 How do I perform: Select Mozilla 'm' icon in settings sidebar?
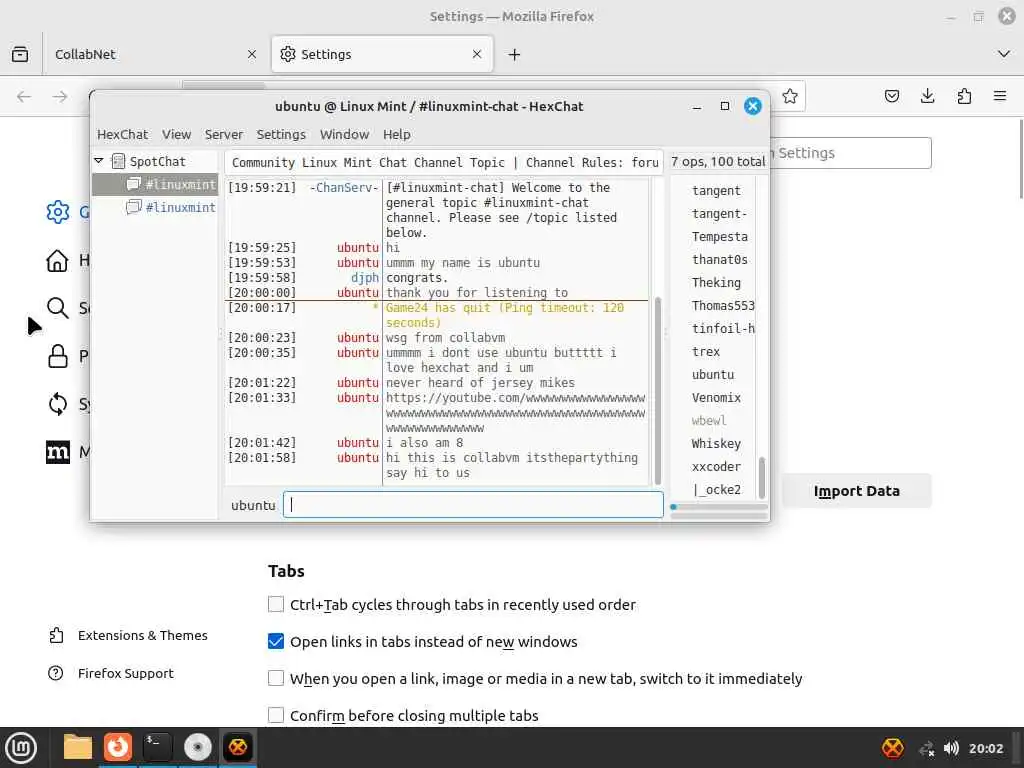tap(57, 452)
